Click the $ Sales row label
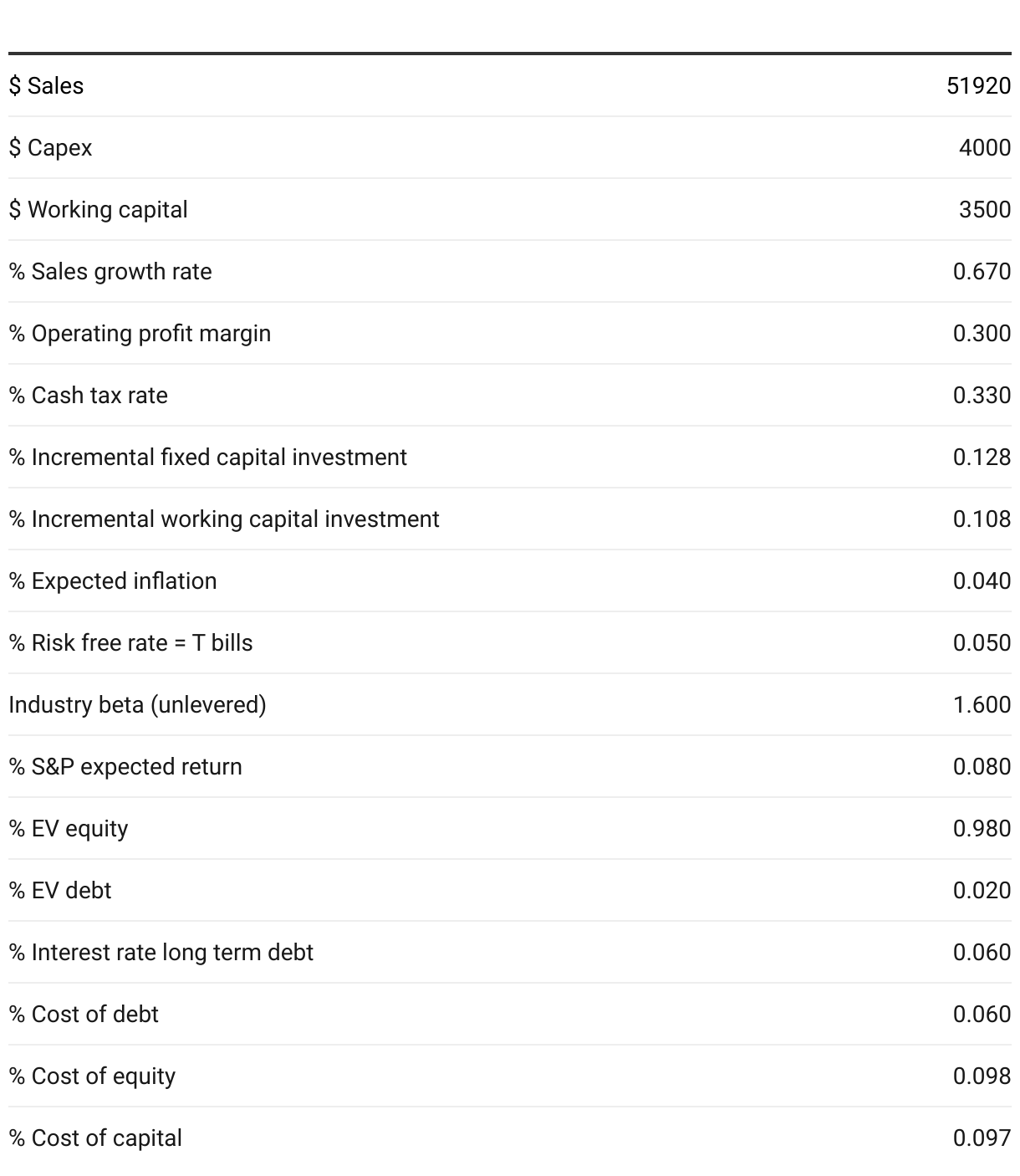The height and width of the screenshot is (1176, 1020). pyautogui.click(x=46, y=85)
